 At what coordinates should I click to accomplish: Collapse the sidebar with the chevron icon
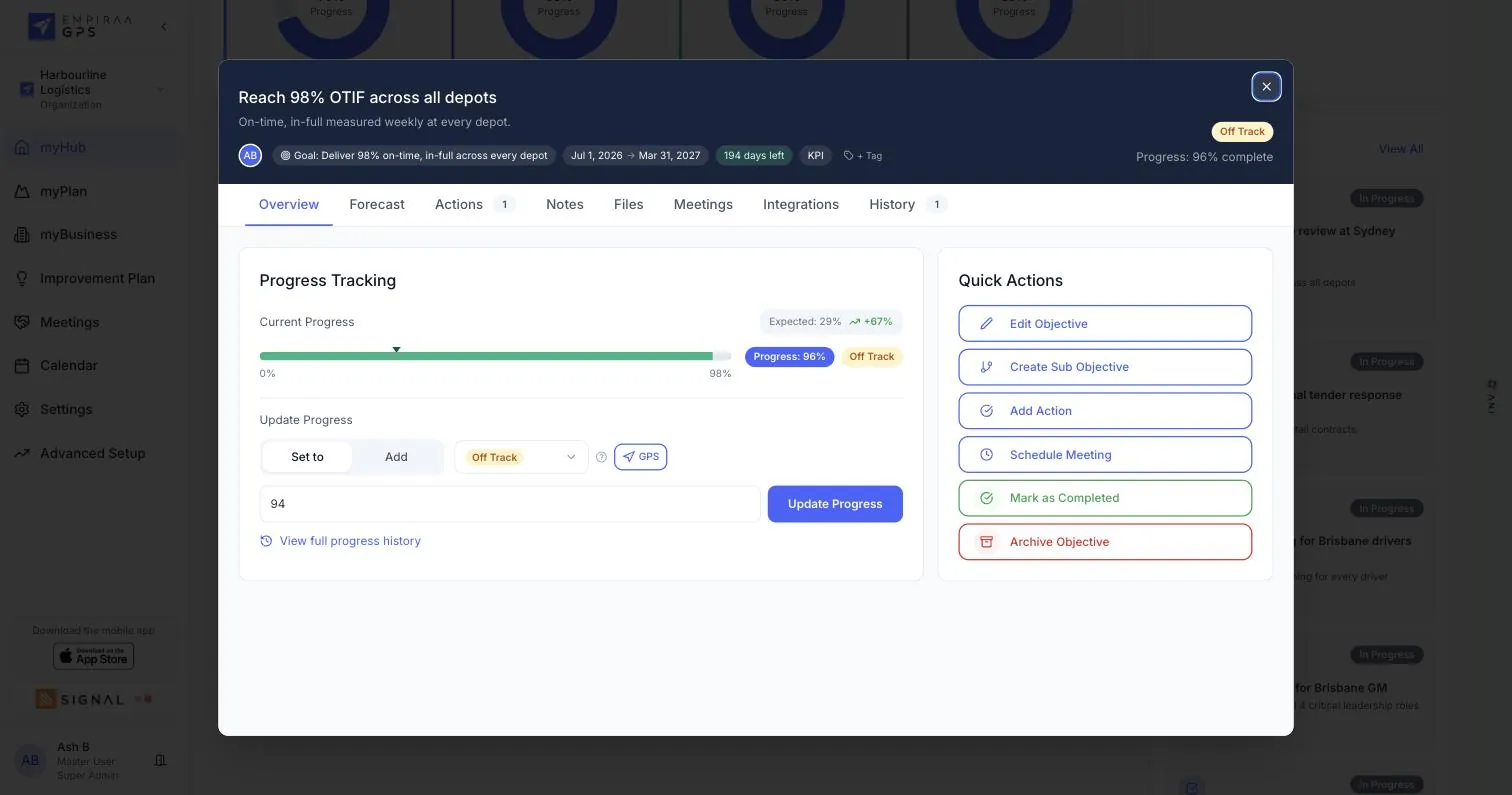click(164, 27)
